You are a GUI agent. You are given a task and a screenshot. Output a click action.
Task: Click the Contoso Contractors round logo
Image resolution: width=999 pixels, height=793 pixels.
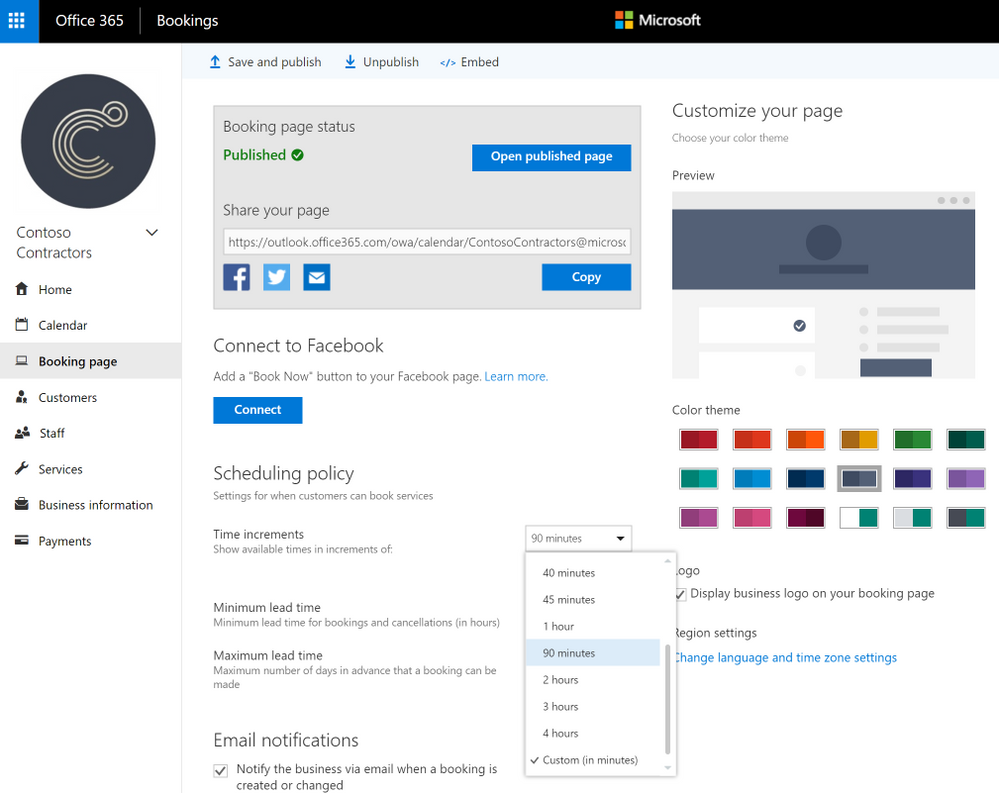coord(88,141)
